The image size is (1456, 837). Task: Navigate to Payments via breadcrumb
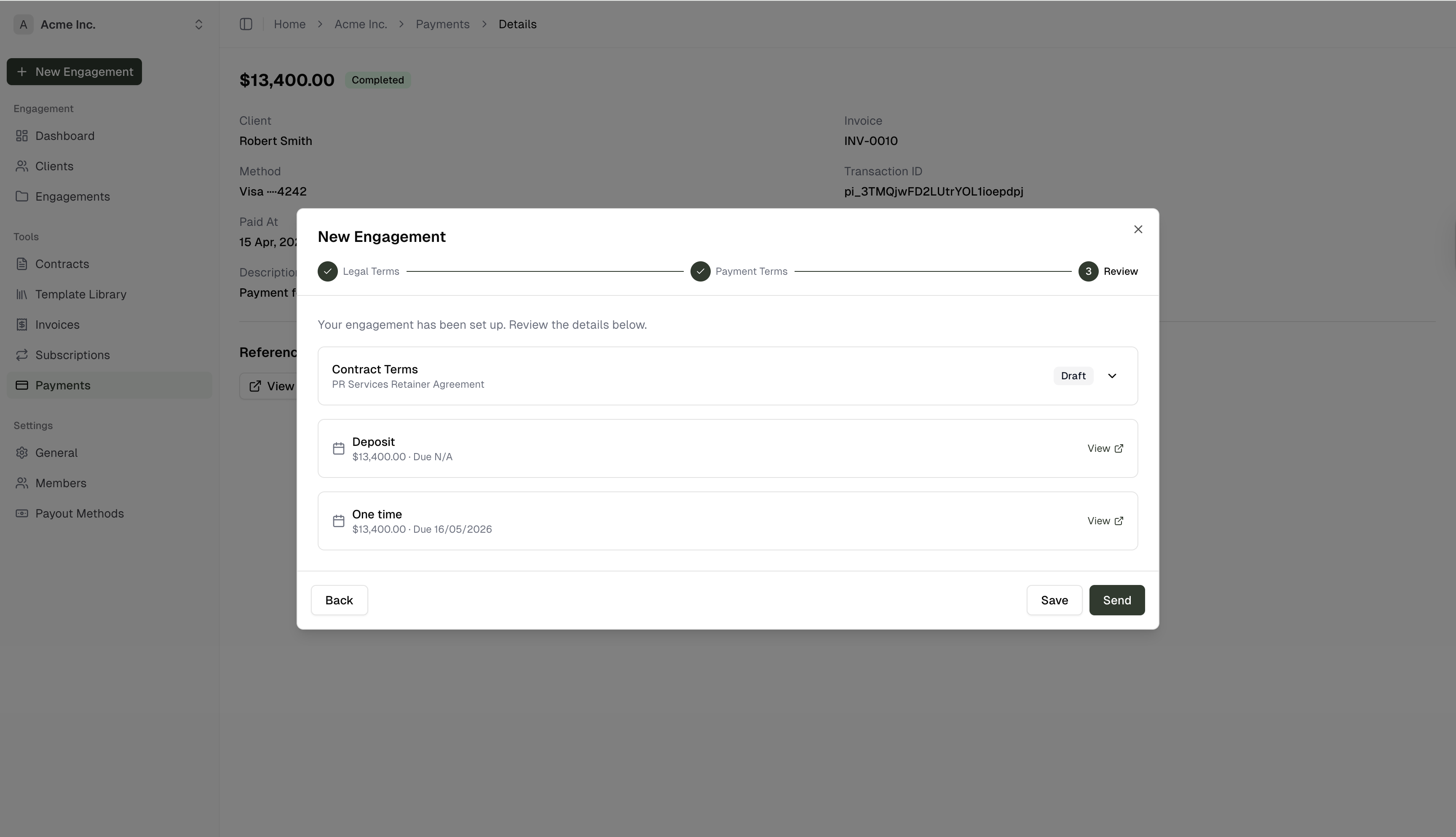[x=442, y=24]
